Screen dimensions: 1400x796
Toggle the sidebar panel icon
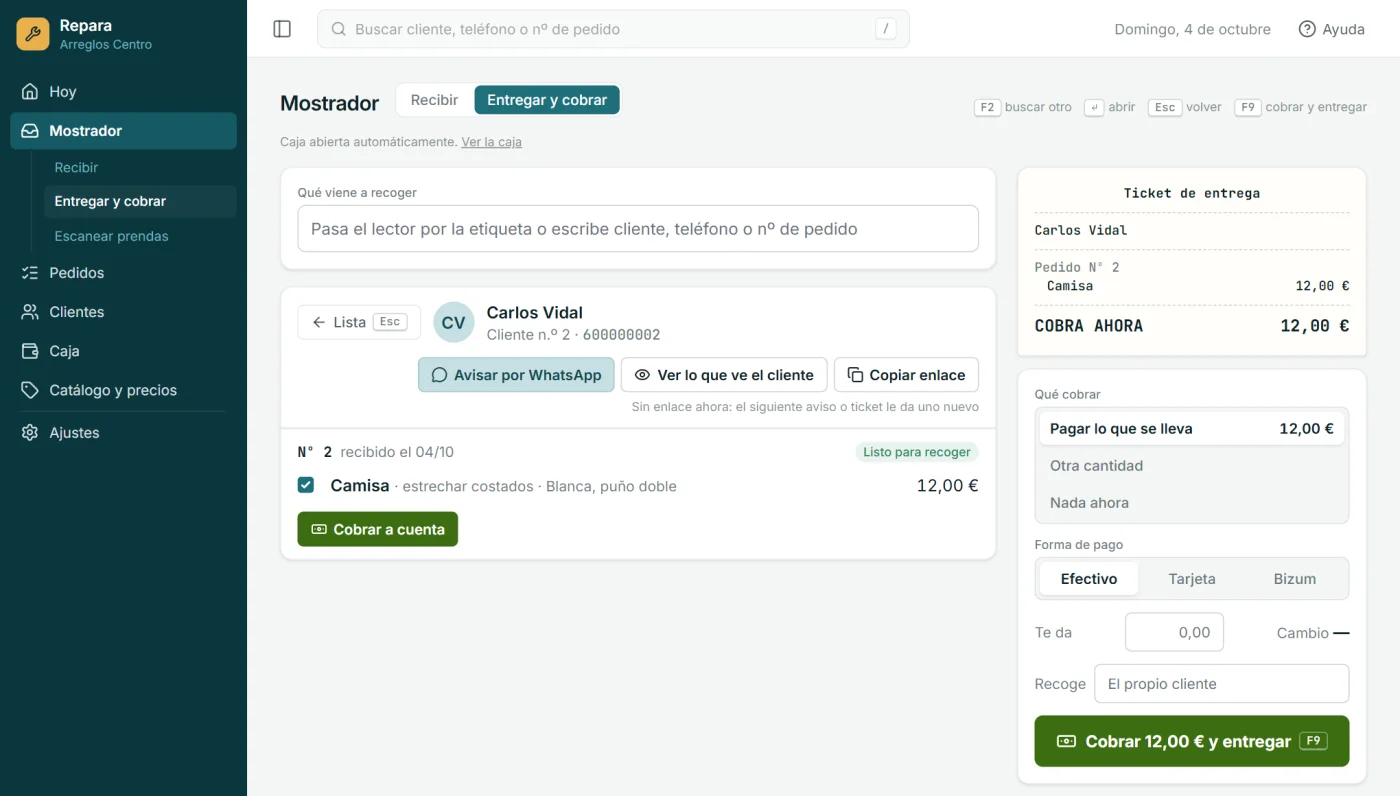point(282,29)
